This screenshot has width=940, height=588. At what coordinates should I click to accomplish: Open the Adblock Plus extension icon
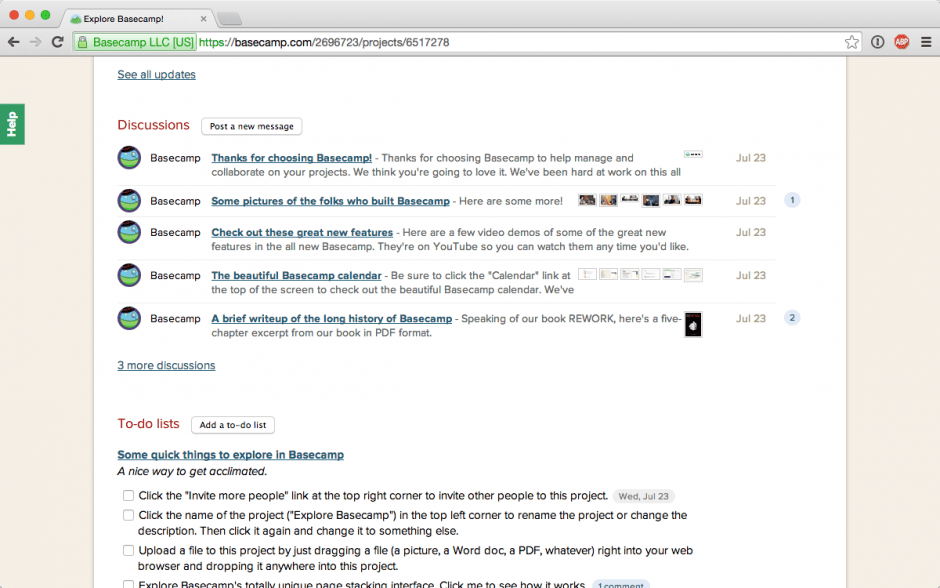coord(902,42)
